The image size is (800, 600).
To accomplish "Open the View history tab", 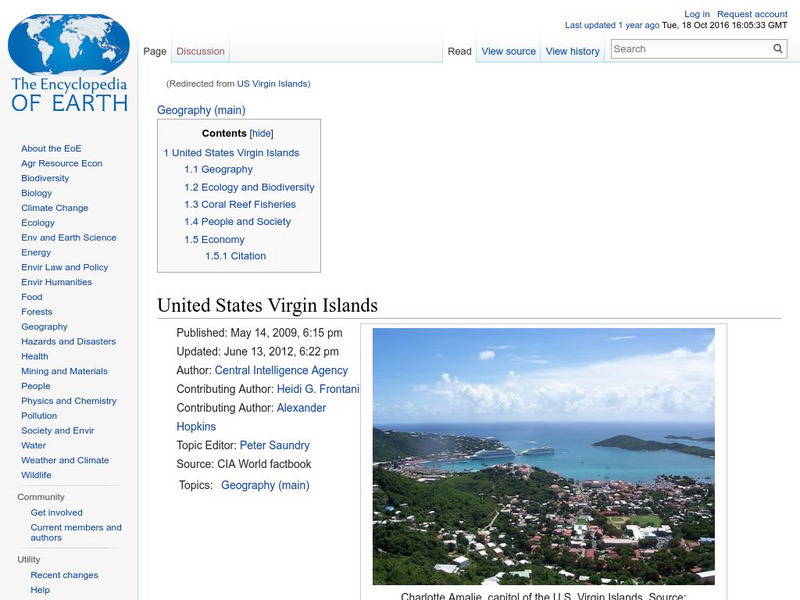I will (572, 50).
